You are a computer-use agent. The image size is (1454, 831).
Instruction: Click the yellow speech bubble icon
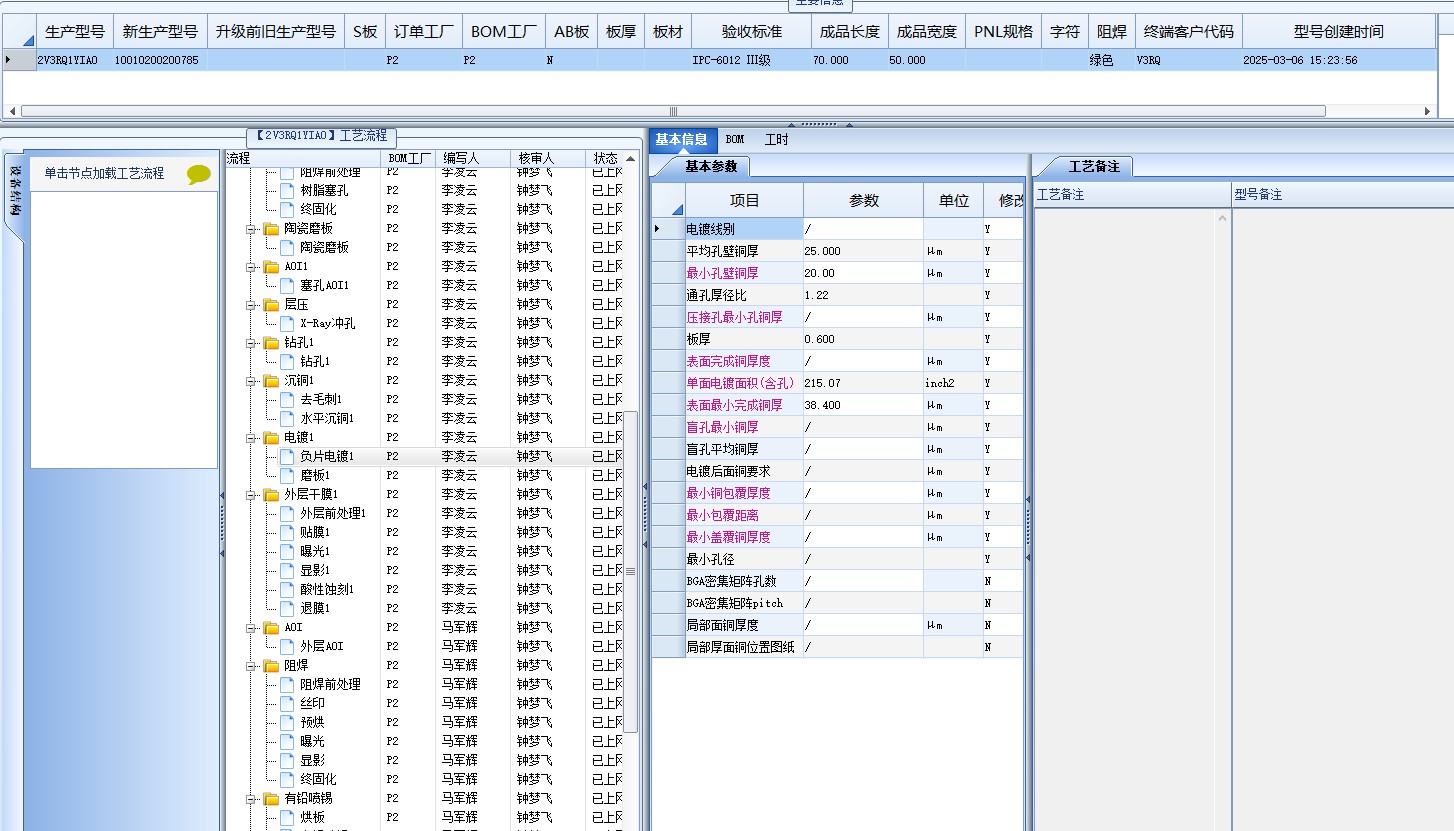coord(199,174)
